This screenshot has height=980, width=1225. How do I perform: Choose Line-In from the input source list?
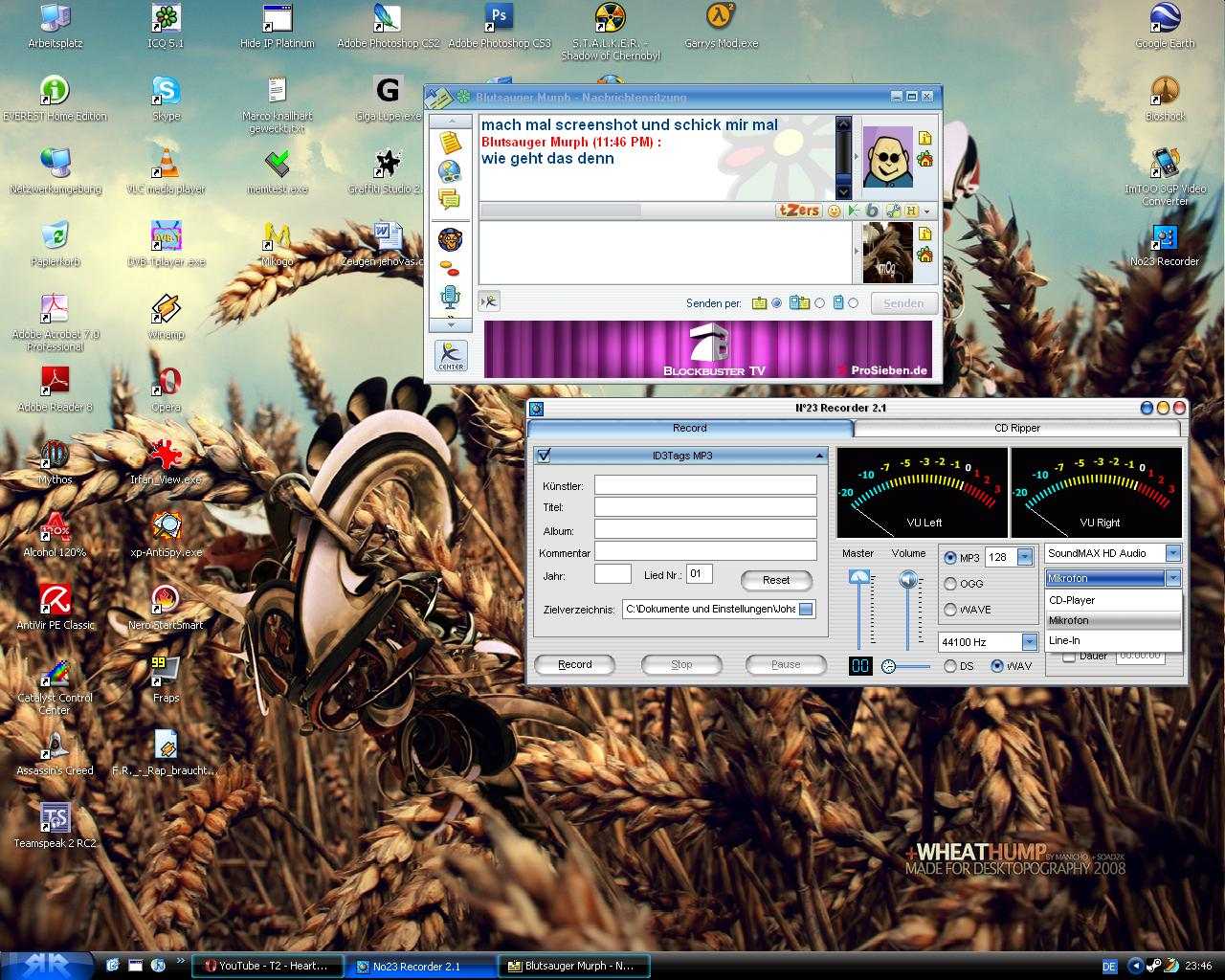1064,640
